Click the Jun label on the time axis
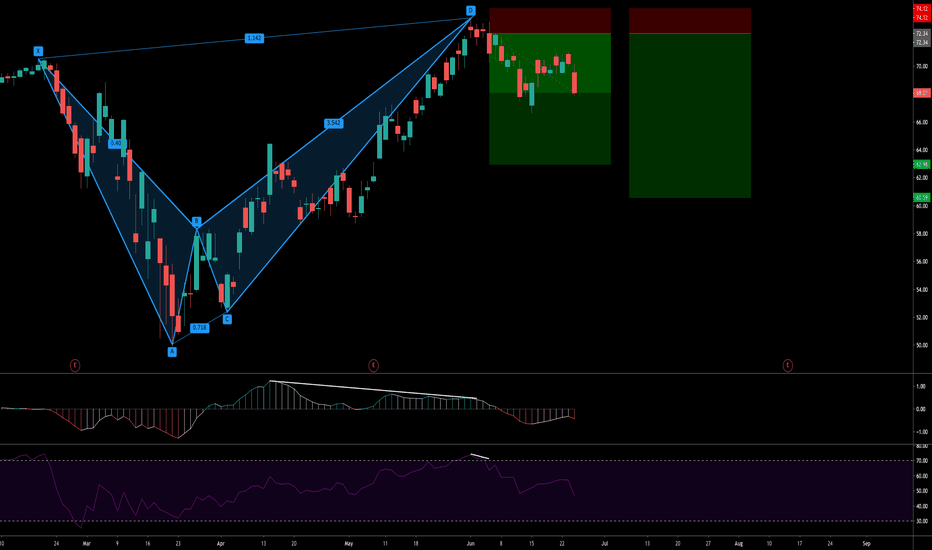The height and width of the screenshot is (550, 932). click(470, 543)
